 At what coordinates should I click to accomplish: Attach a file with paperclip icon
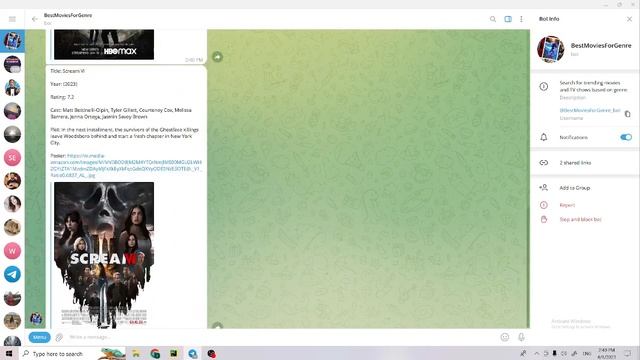59,337
